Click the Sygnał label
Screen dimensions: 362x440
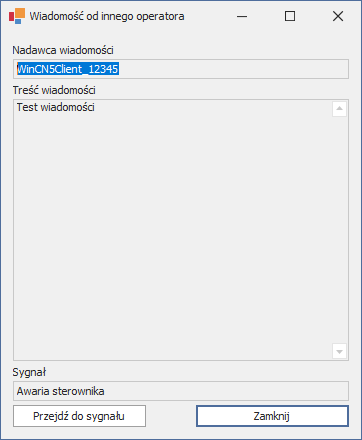[x=29, y=372]
